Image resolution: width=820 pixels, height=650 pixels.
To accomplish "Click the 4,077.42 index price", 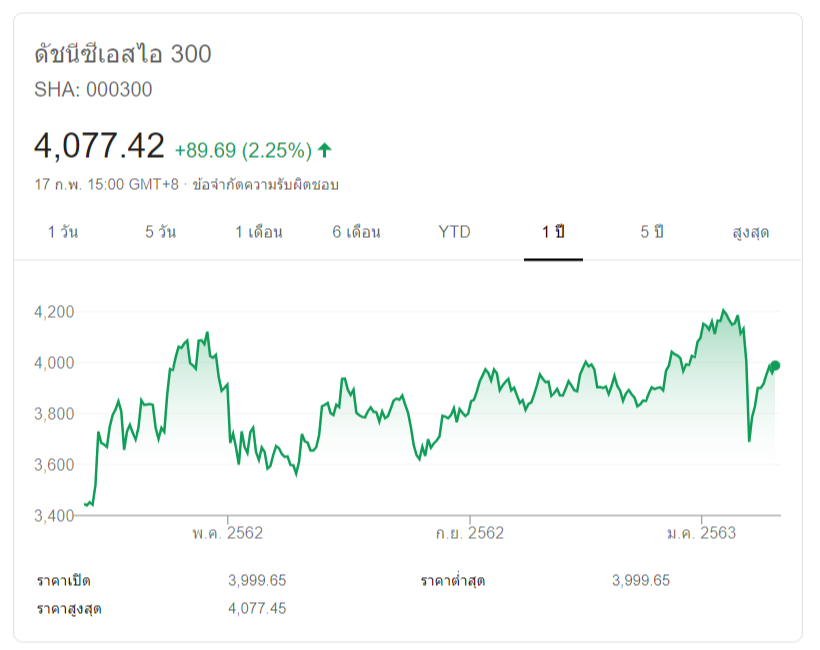I will pos(99,147).
